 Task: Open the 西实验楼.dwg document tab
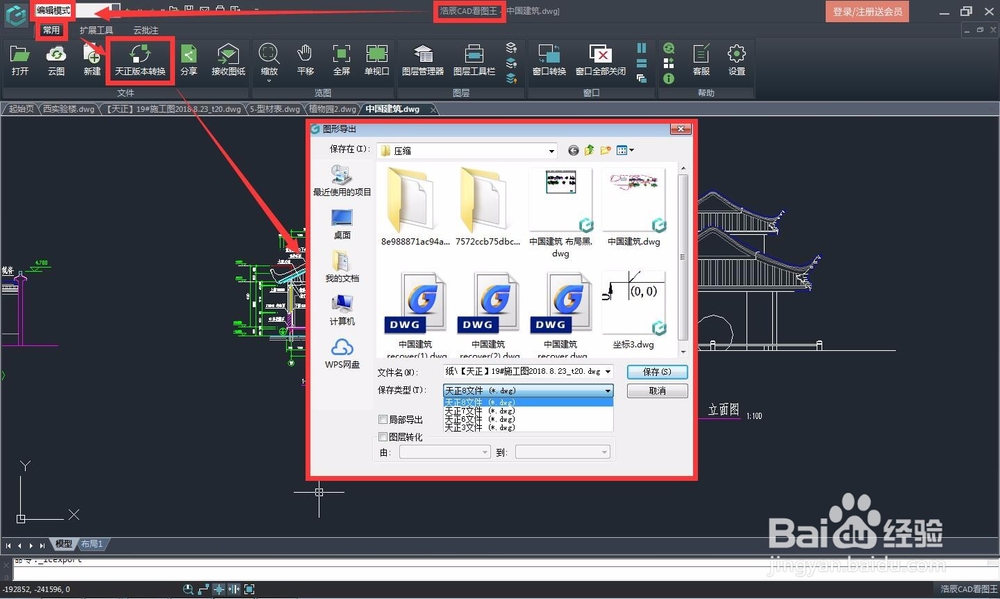click(x=68, y=109)
